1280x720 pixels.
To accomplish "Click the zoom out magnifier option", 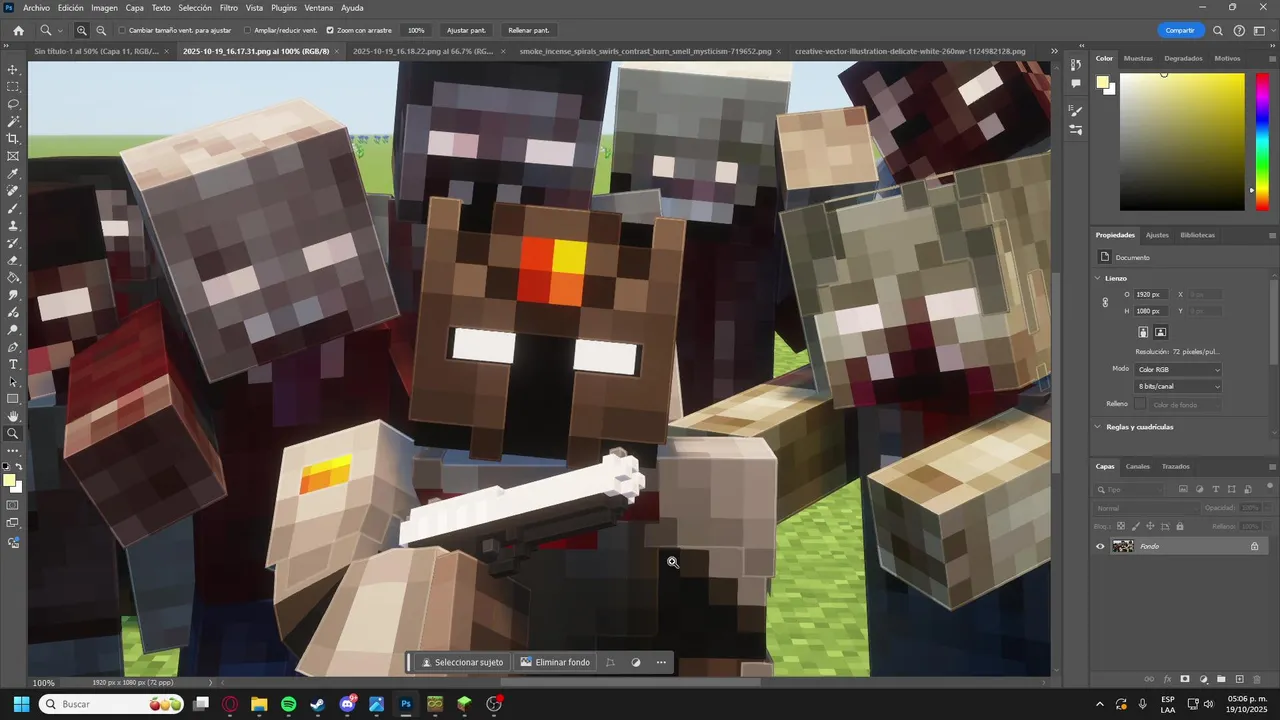I will tap(101, 31).
